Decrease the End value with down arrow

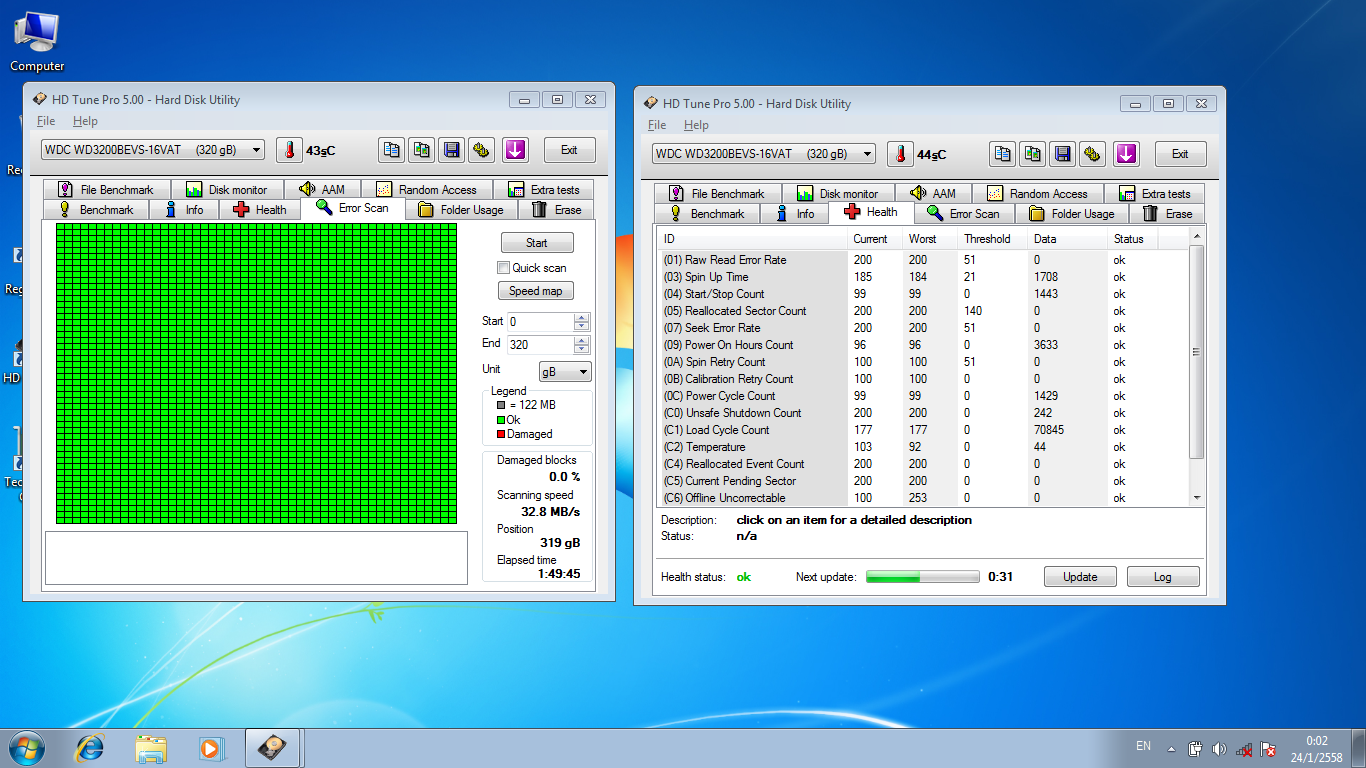[582, 349]
